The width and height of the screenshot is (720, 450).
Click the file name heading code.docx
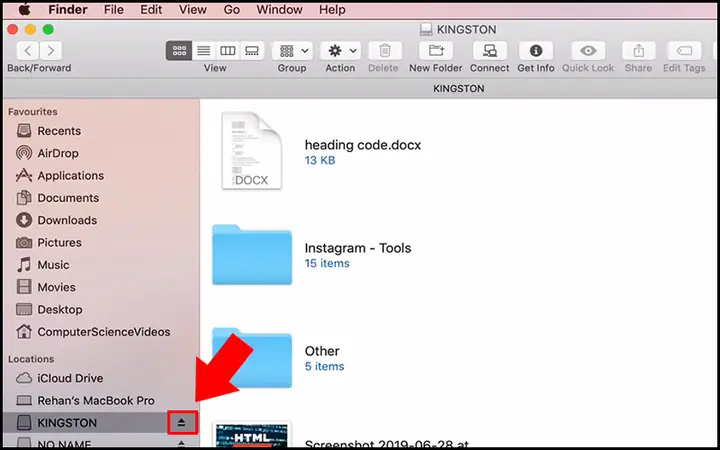coord(363,145)
